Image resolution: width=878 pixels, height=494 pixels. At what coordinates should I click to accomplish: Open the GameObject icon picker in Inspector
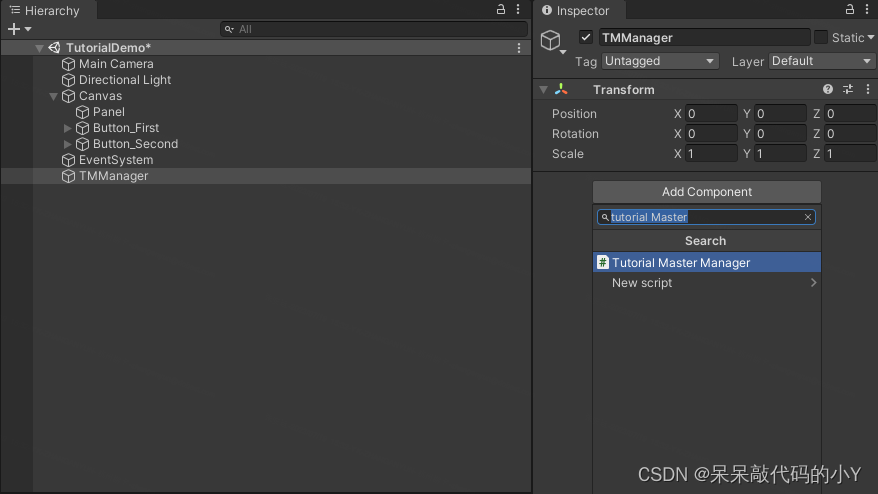point(553,42)
